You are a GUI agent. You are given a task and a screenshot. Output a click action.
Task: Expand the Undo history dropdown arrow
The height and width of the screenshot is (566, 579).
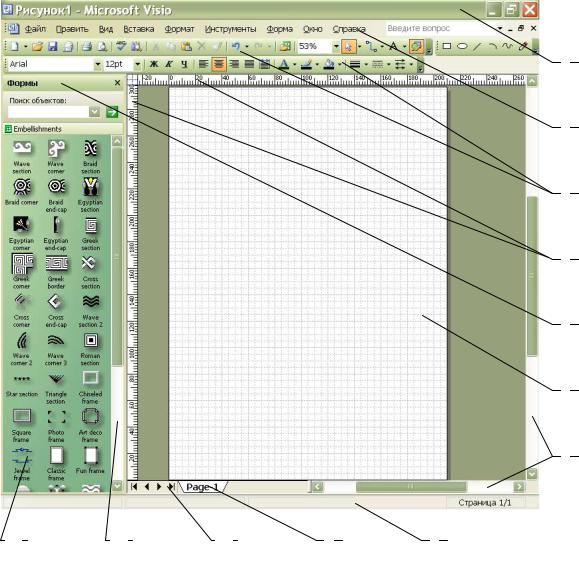tap(247, 47)
